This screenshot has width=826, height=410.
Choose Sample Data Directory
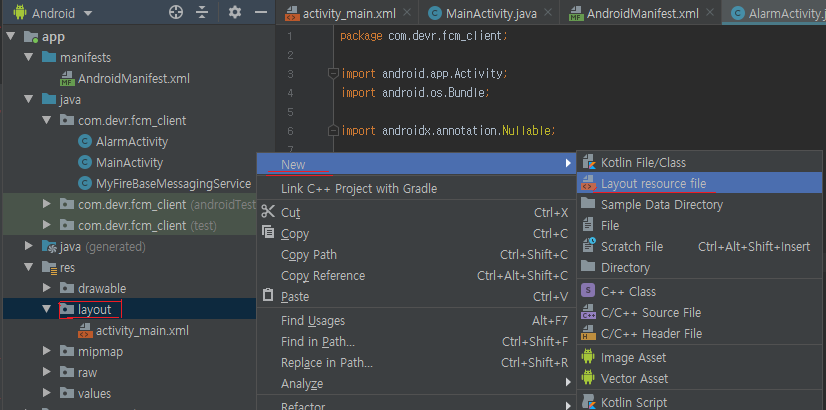pos(700,204)
